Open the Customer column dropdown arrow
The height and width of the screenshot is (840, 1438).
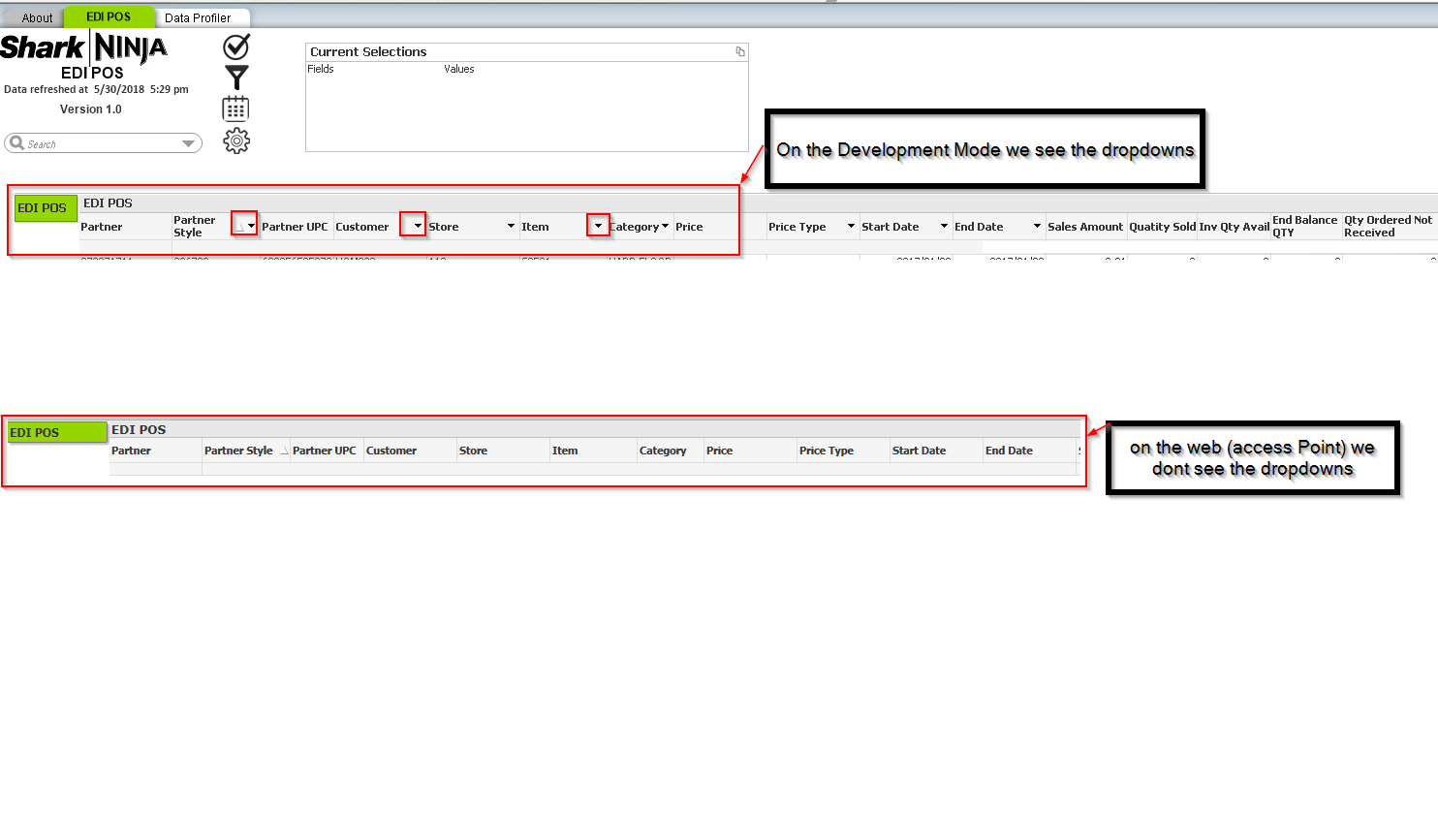(418, 227)
